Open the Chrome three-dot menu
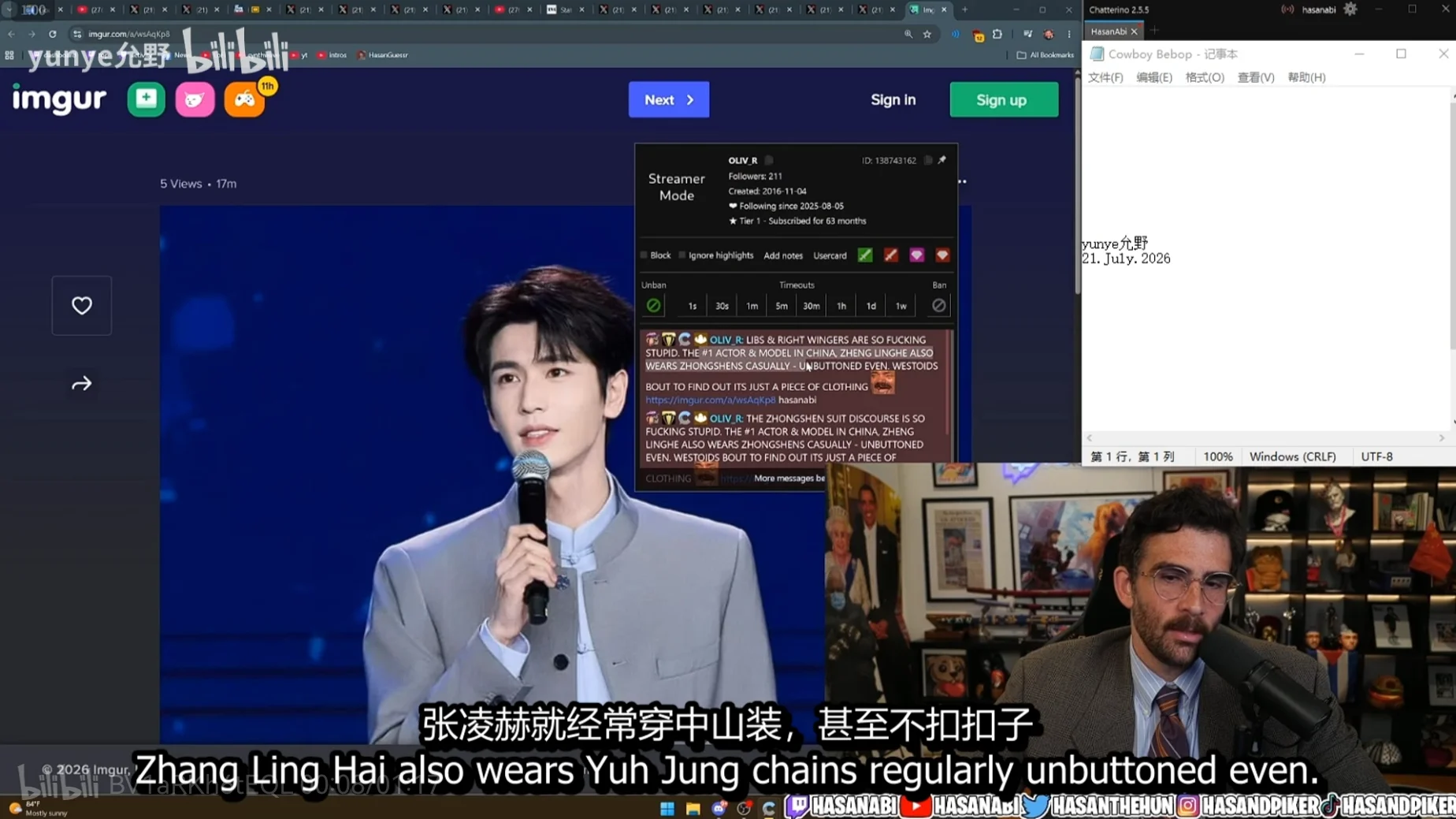Viewport: 1456px width, 819px height. point(1069,34)
